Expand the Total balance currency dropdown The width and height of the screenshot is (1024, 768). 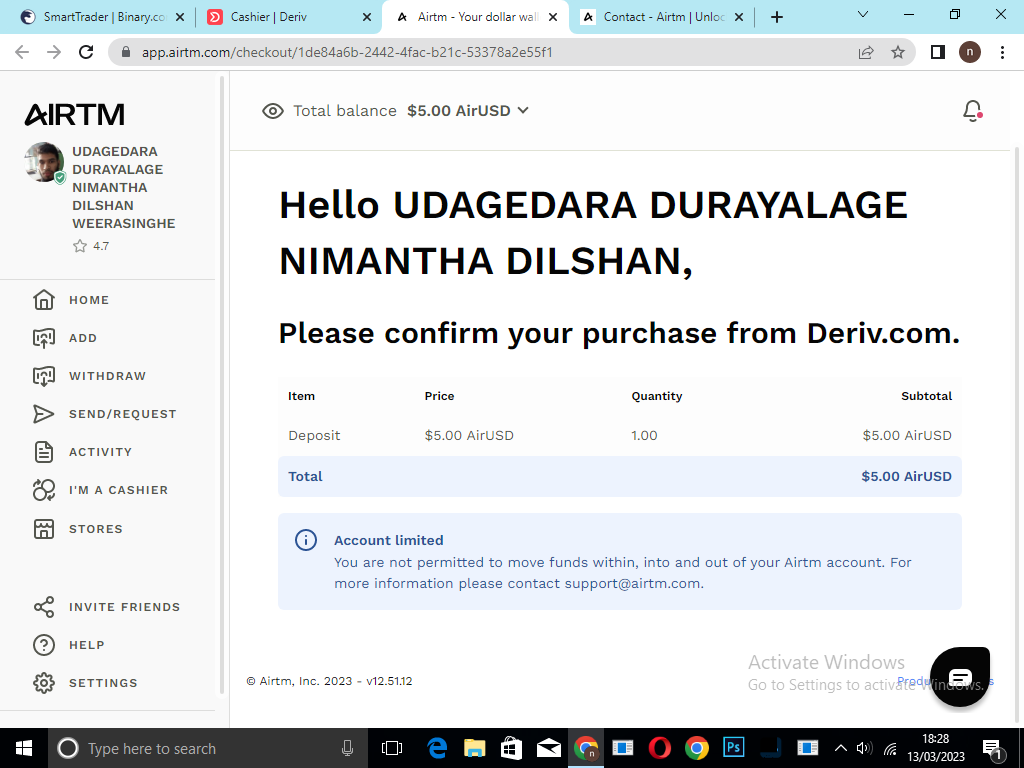pyautogui.click(x=522, y=111)
